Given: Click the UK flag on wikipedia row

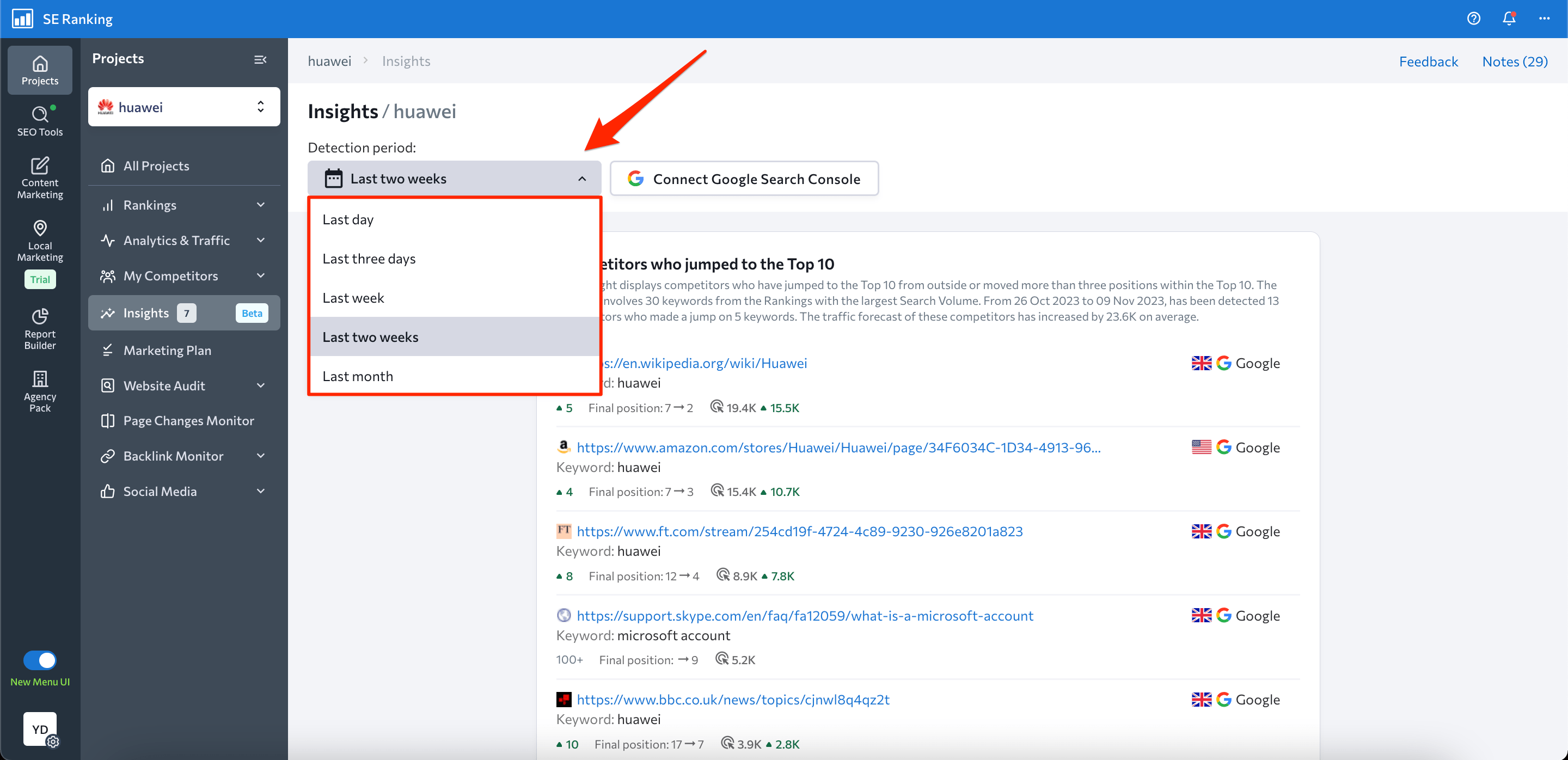Looking at the screenshot, I should (x=1201, y=363).
